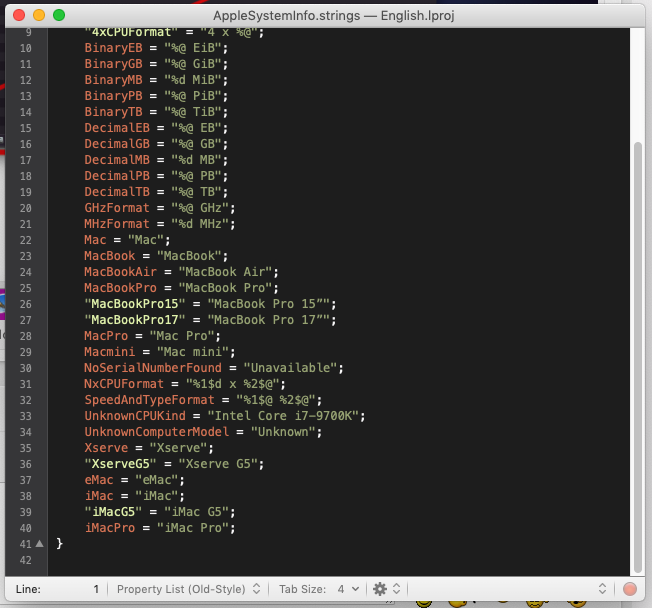Minimize the editor window with yellow button

point(39,16)
